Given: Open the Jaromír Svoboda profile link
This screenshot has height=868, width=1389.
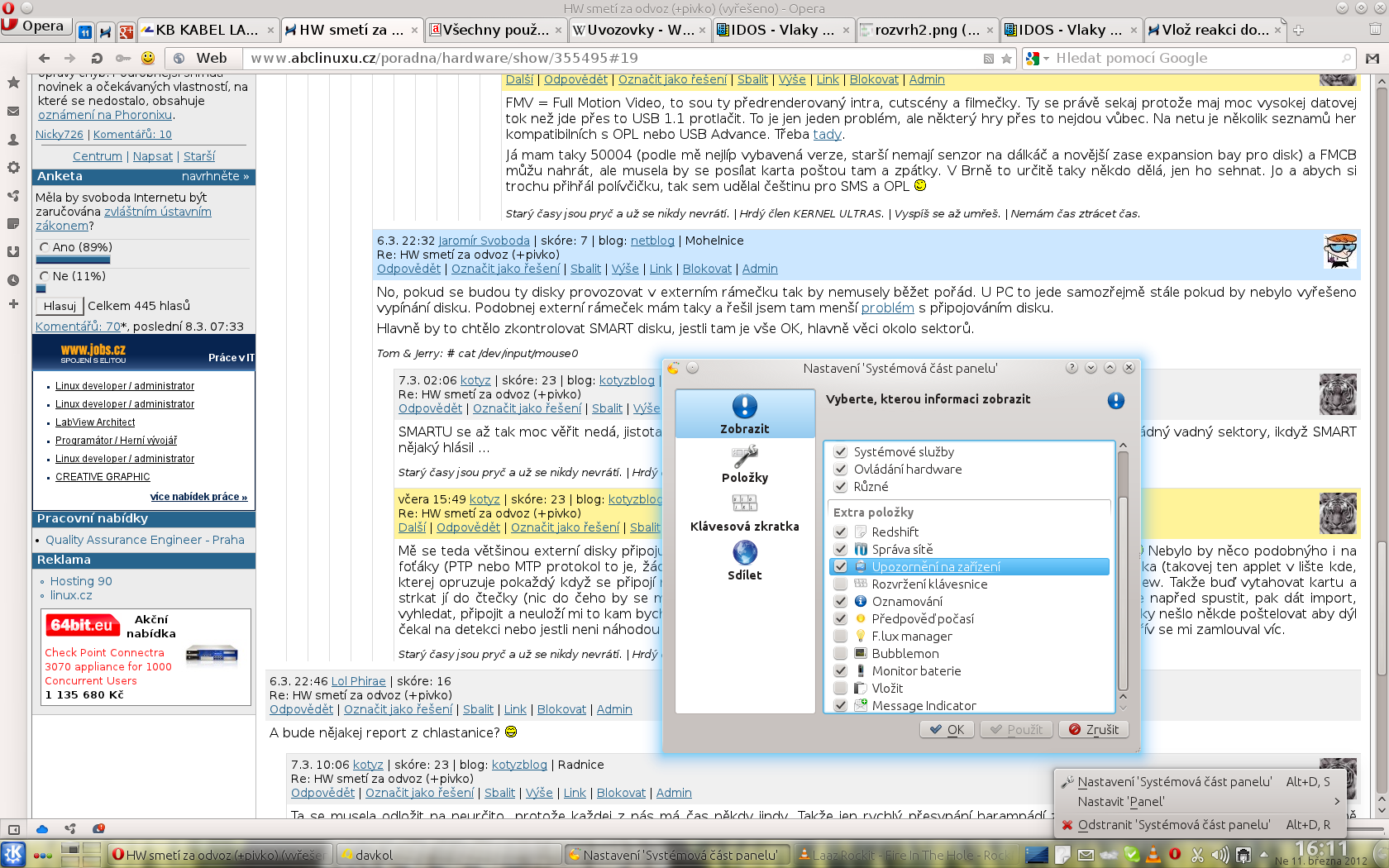Looking at the screenshot, I should (x=484, y=241).
